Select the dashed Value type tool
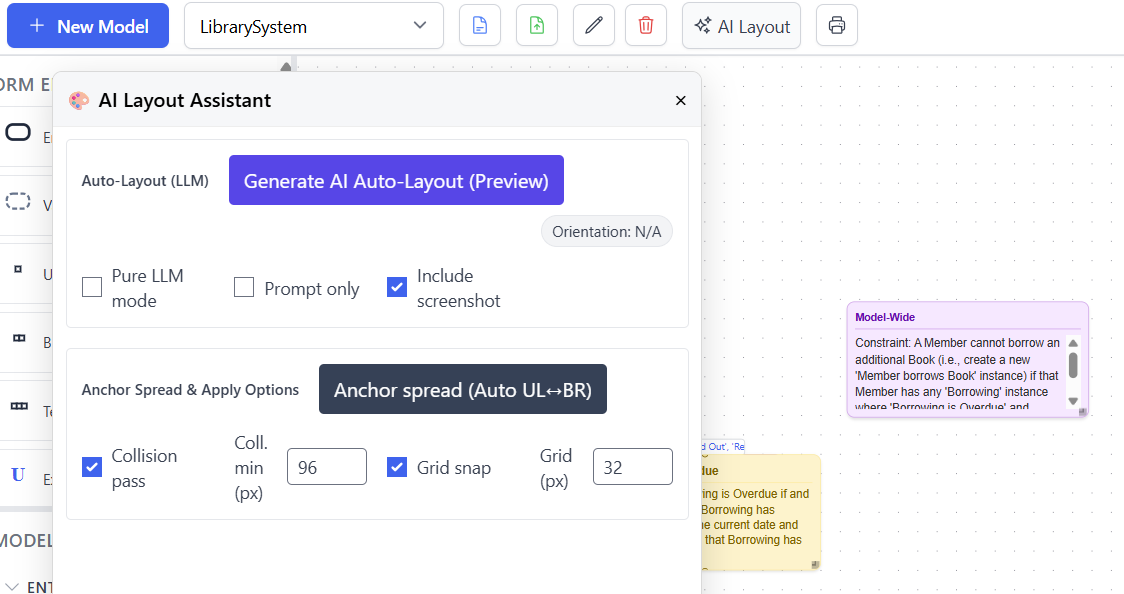The width and height of the screenshot is (1124, 594). pyautogui.click(x=18, y=203)
